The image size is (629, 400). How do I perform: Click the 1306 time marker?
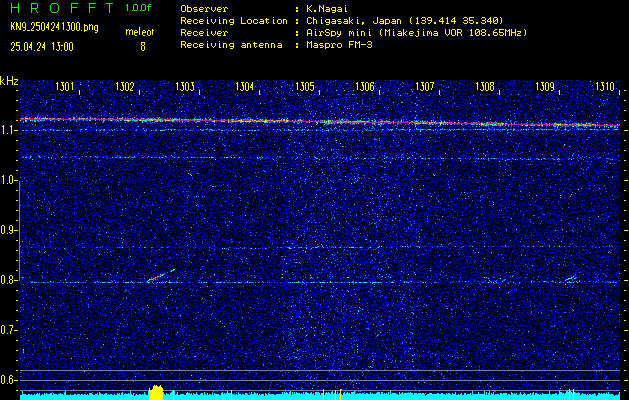point(365,87)
